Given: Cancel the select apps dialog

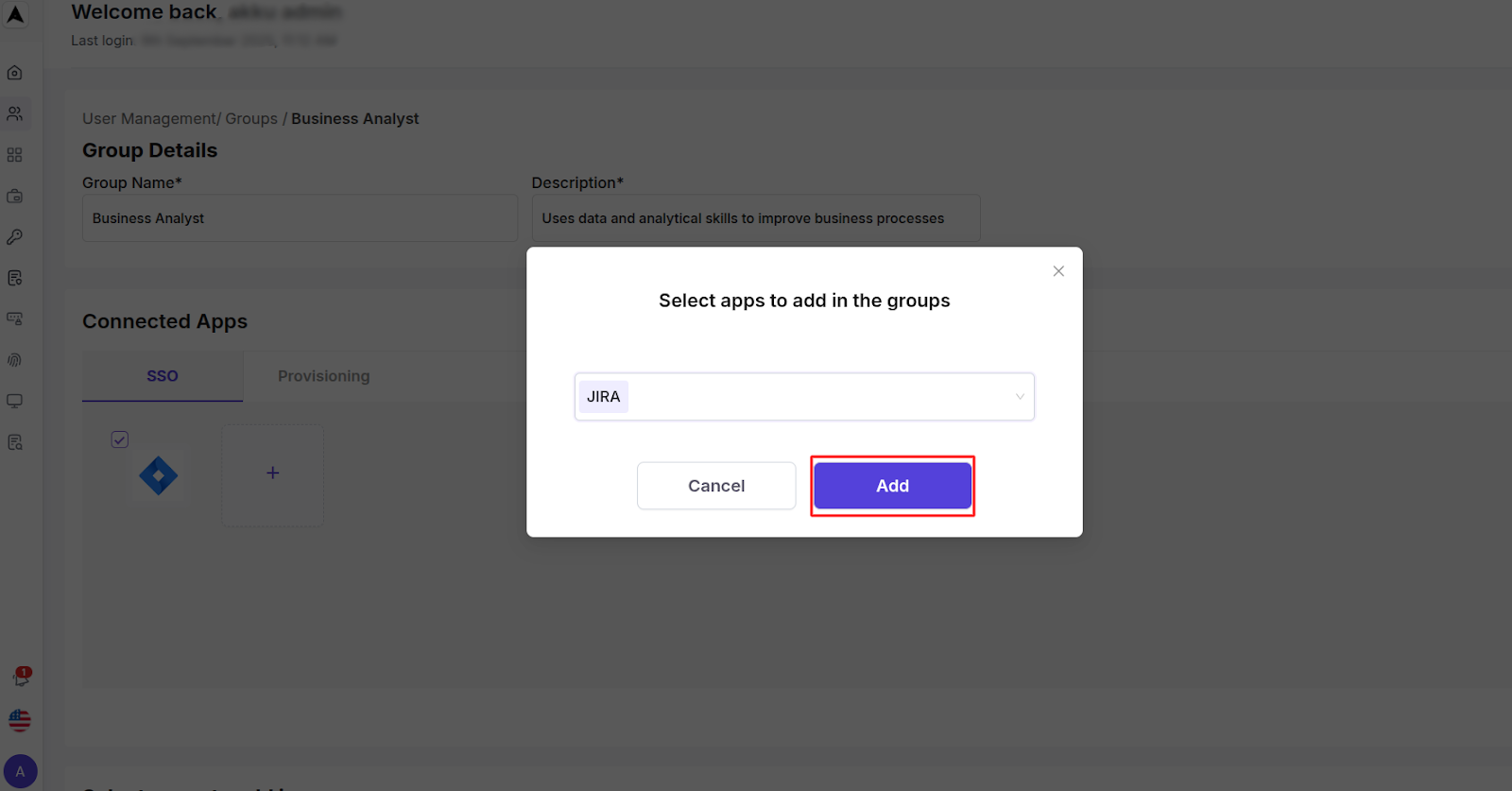Looking at the screenshot, I should click(715, 485).
